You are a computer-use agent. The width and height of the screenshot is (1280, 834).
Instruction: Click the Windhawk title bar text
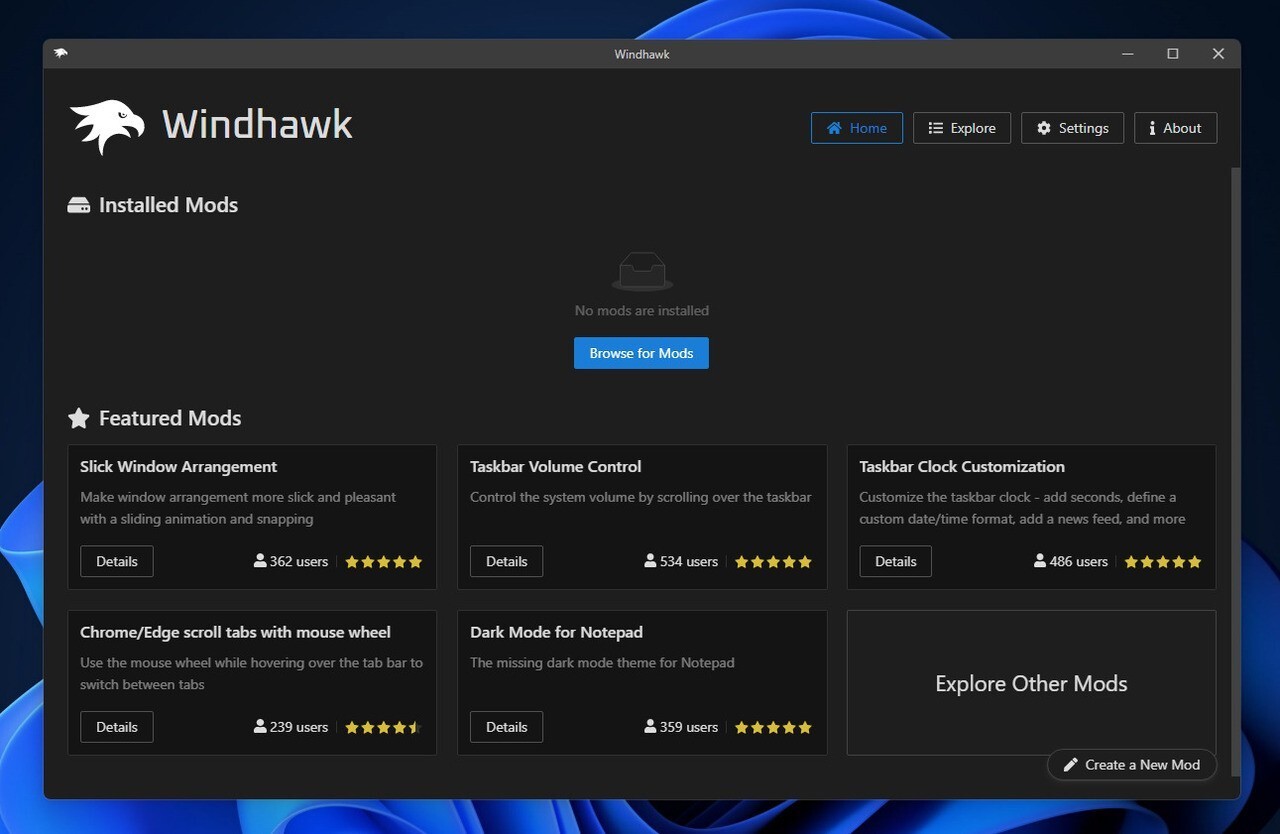point(642,54)
